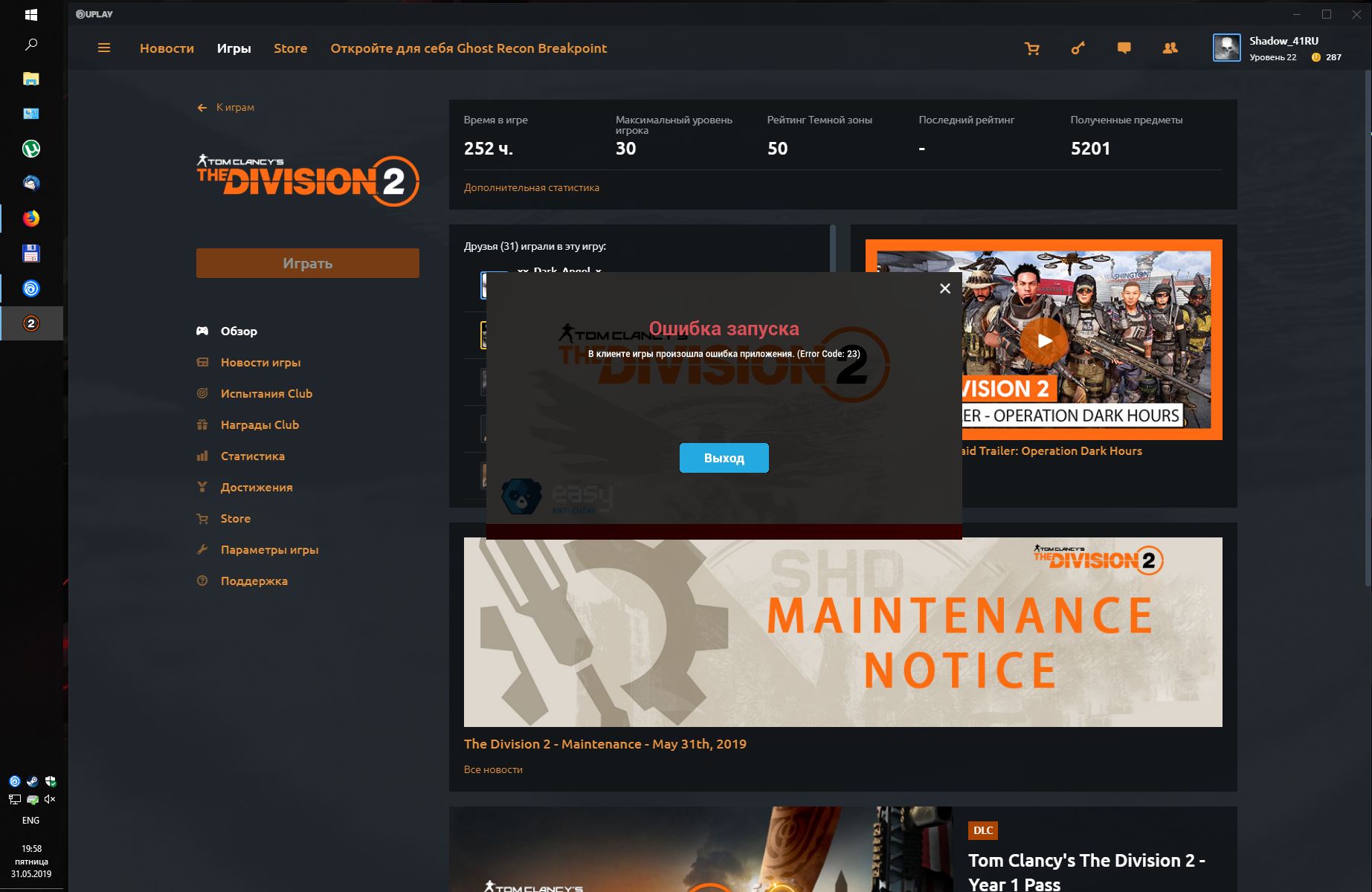Click the Время в игре value 252 ч.
Image resolution: width=1372 pixels, height=892 pixels.
[489, 149]
